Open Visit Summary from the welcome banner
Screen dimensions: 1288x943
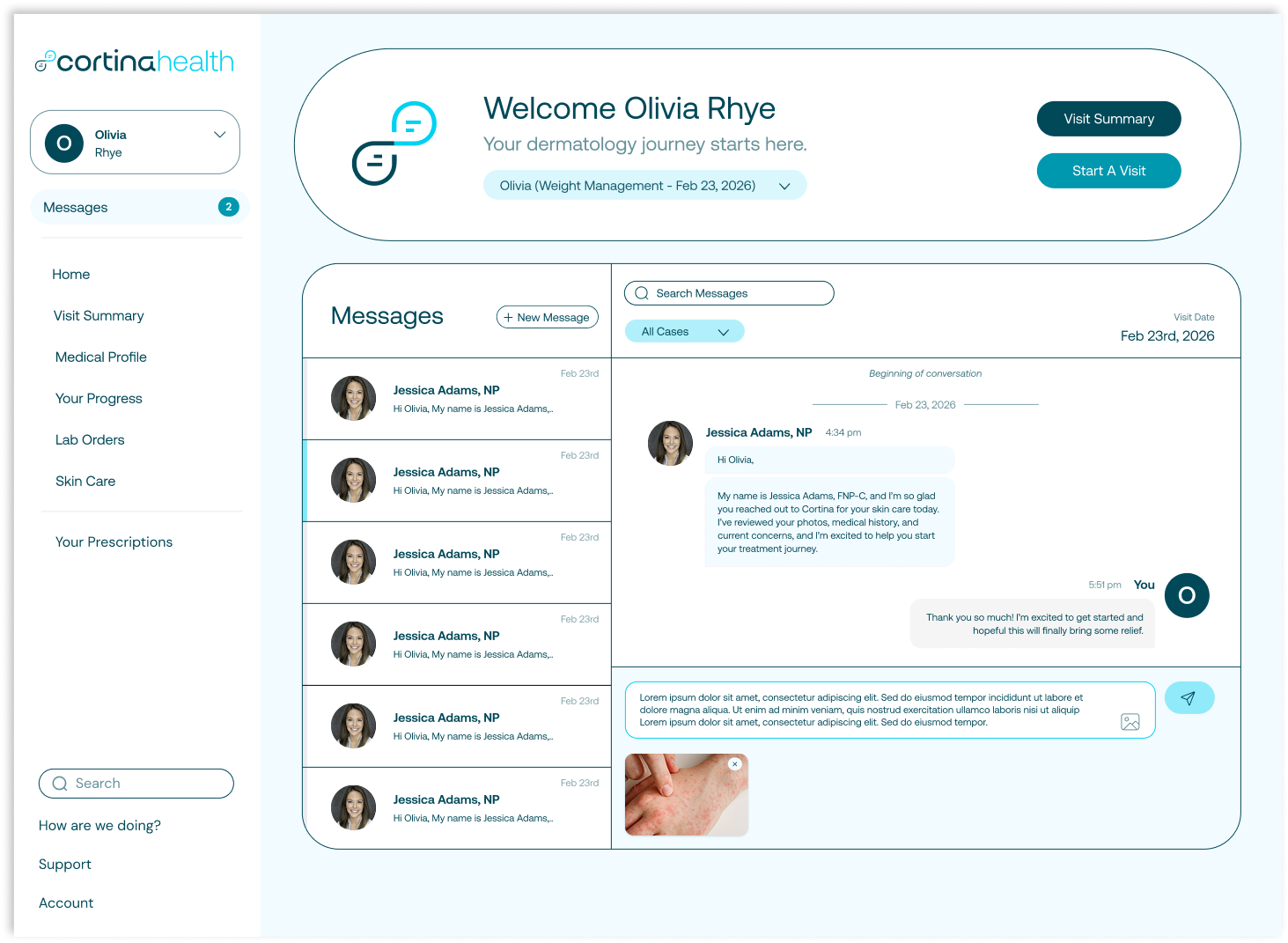1108,119
